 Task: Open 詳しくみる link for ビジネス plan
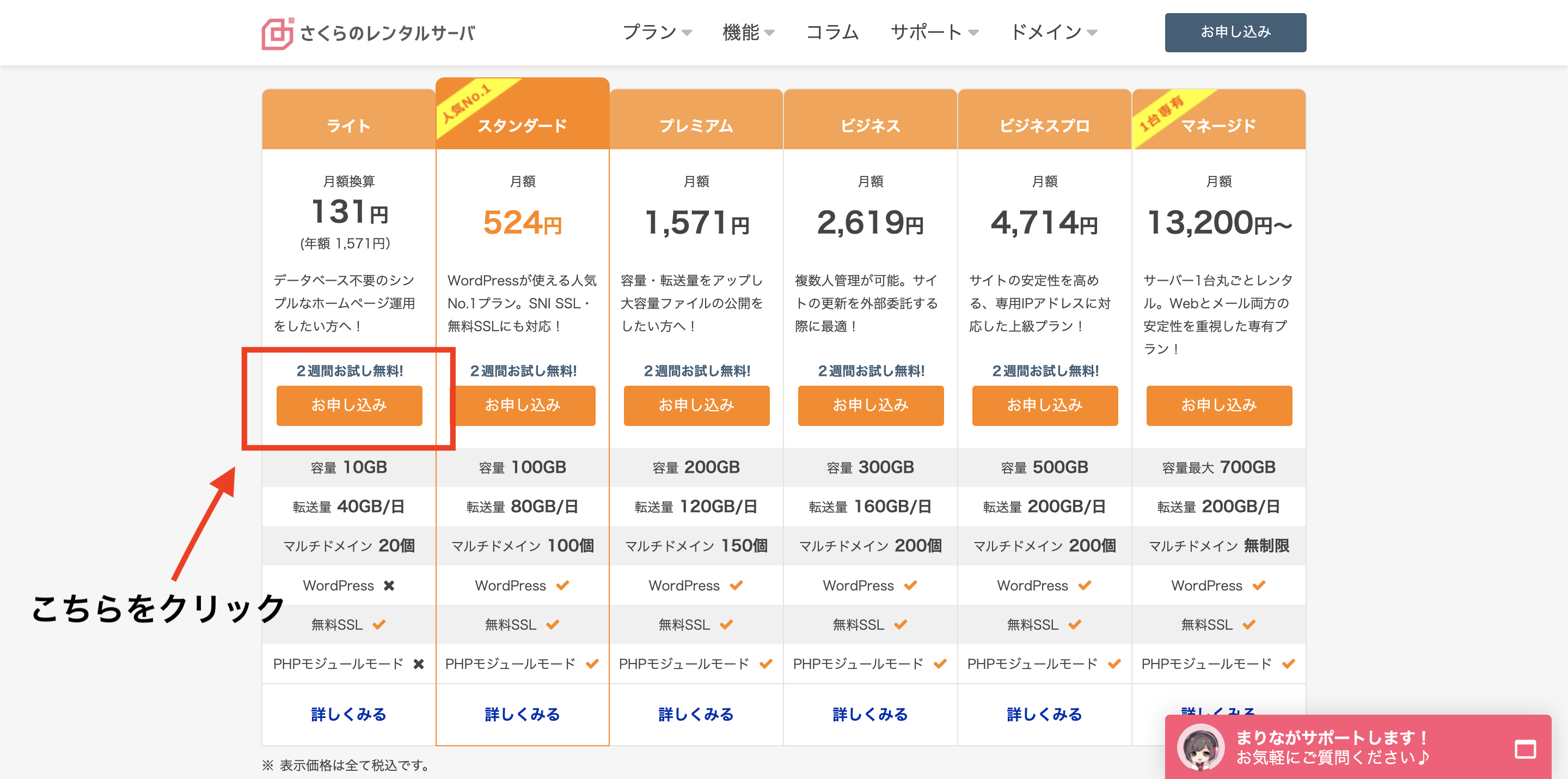tap(871, 714)
